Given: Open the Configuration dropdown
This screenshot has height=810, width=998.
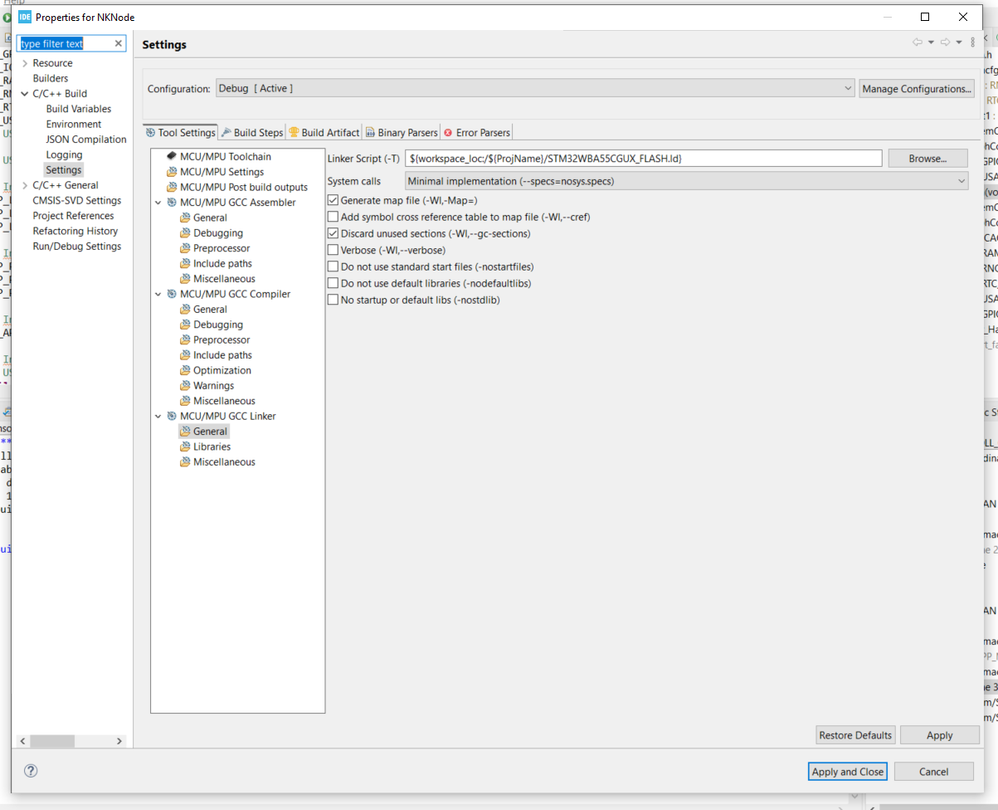Looking at the screenshot, I should 535,88.
